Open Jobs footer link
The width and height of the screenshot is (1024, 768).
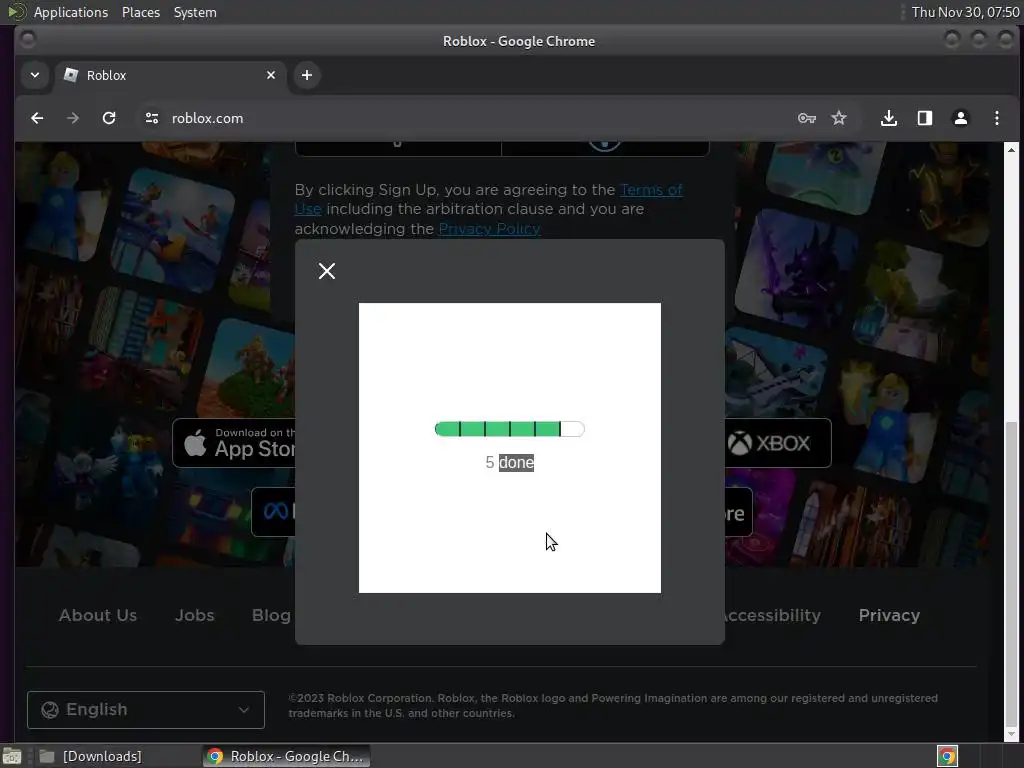[x=195, y=615]
